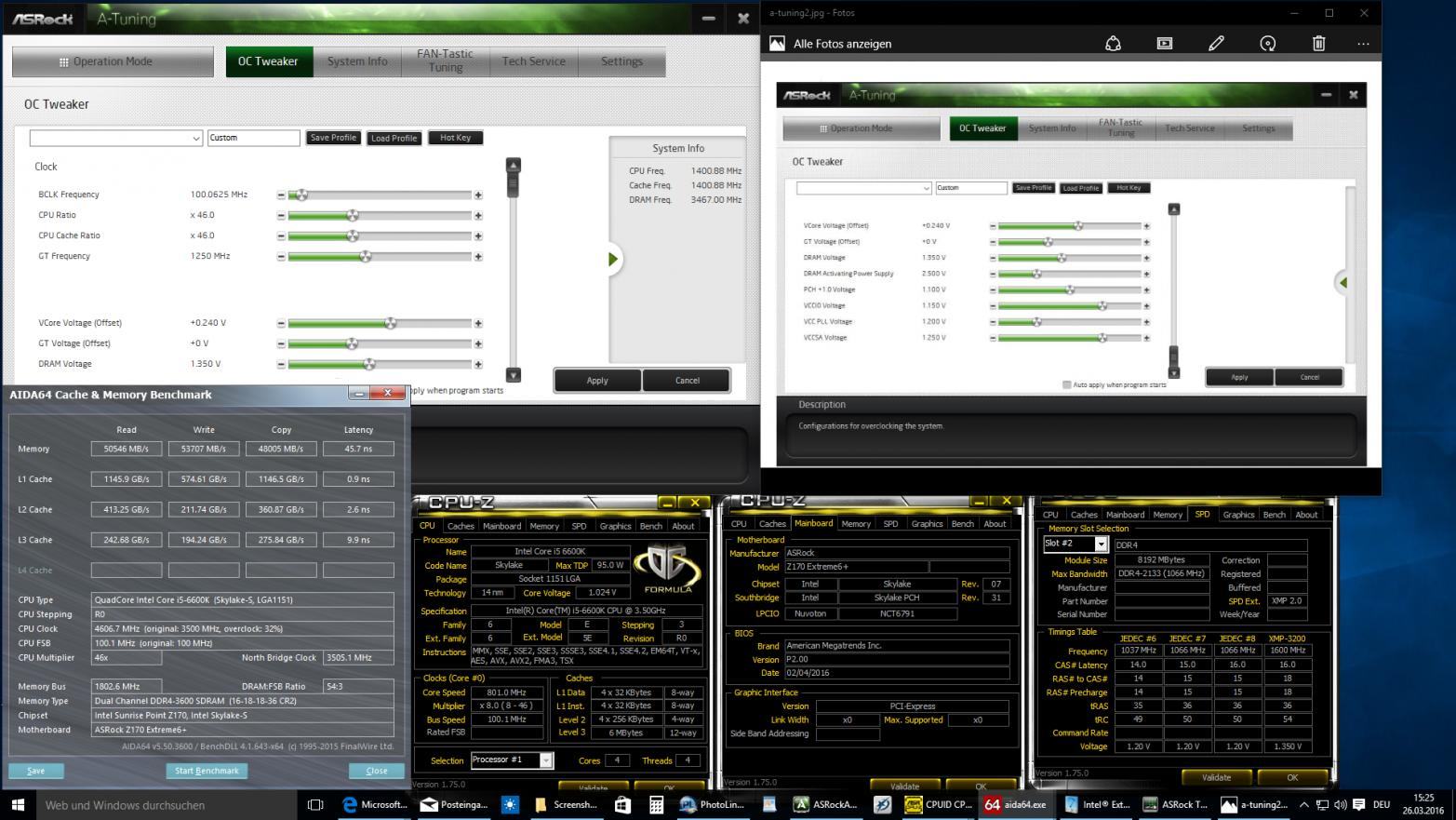Image resolution: width=1456 pixels, height=820 pixels.
Task: Open the Mail Posteingang taskbar item
Action: click(x=455, y=804)
